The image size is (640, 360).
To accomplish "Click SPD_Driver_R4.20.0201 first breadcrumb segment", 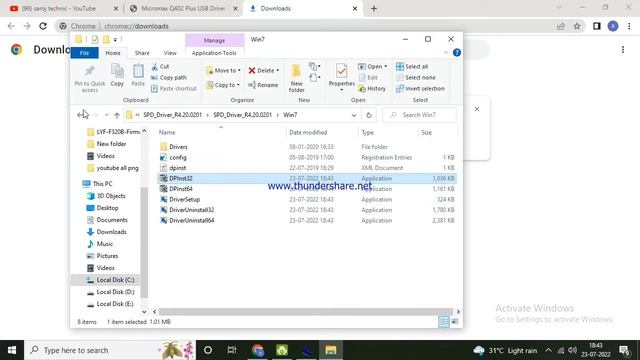I will [x=173, y=115].
